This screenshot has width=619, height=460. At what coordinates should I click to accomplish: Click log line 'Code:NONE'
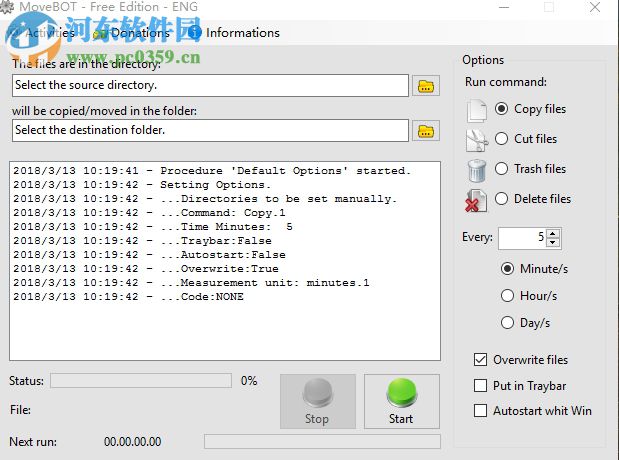click(128, 297)
